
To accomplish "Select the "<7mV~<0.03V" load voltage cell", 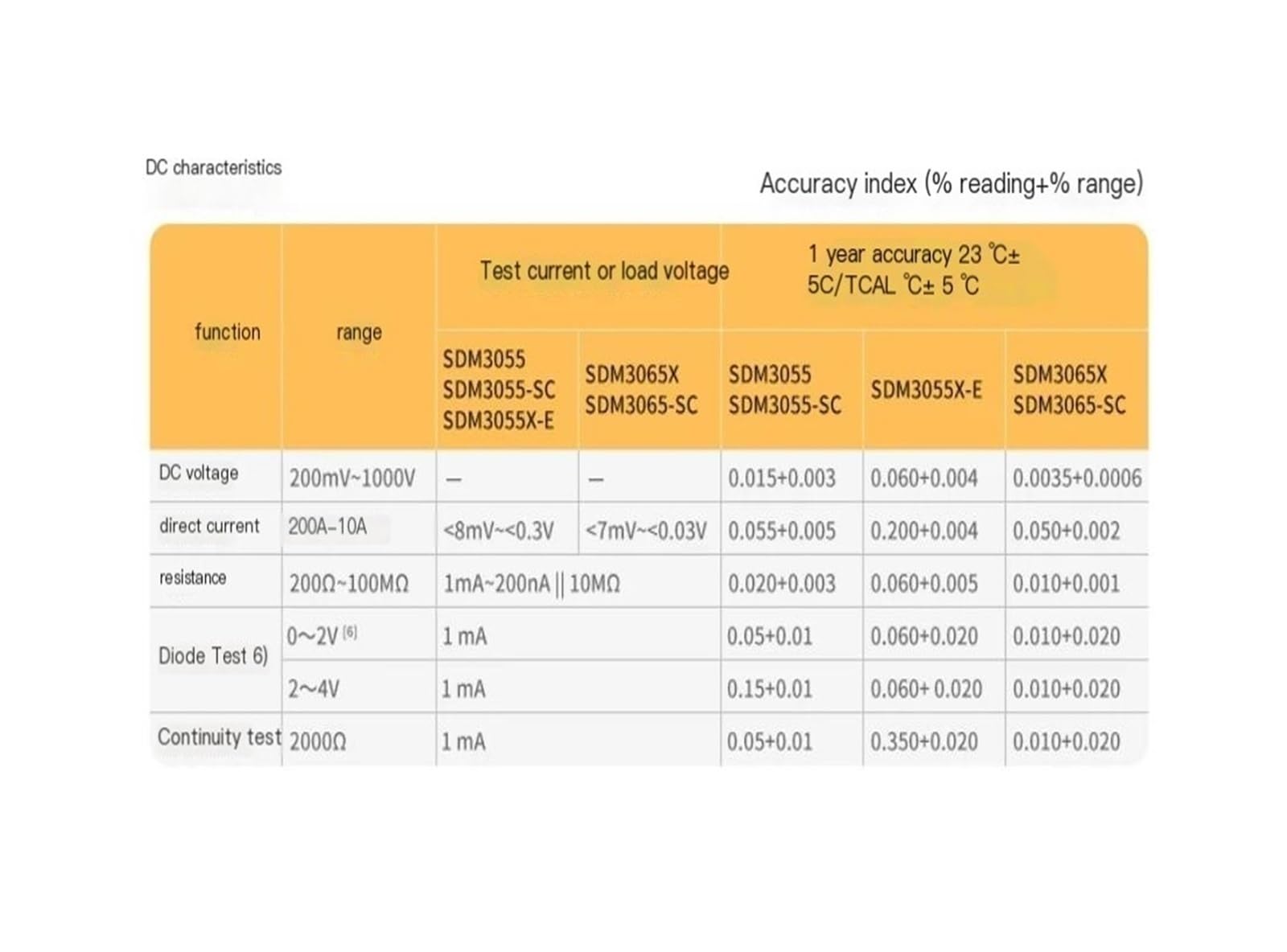I will 646,531.
